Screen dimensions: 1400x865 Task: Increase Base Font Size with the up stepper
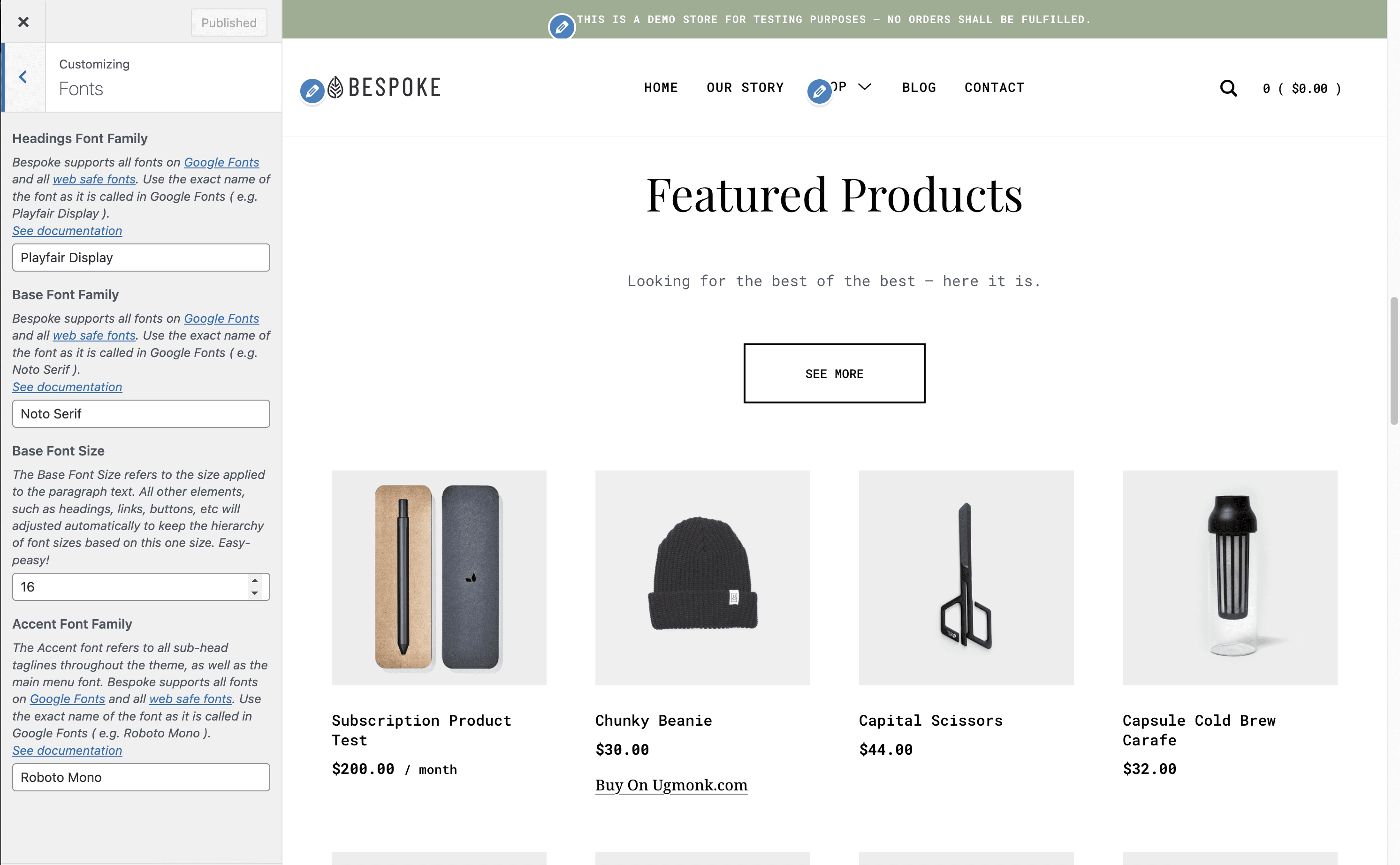pos(255,581)
